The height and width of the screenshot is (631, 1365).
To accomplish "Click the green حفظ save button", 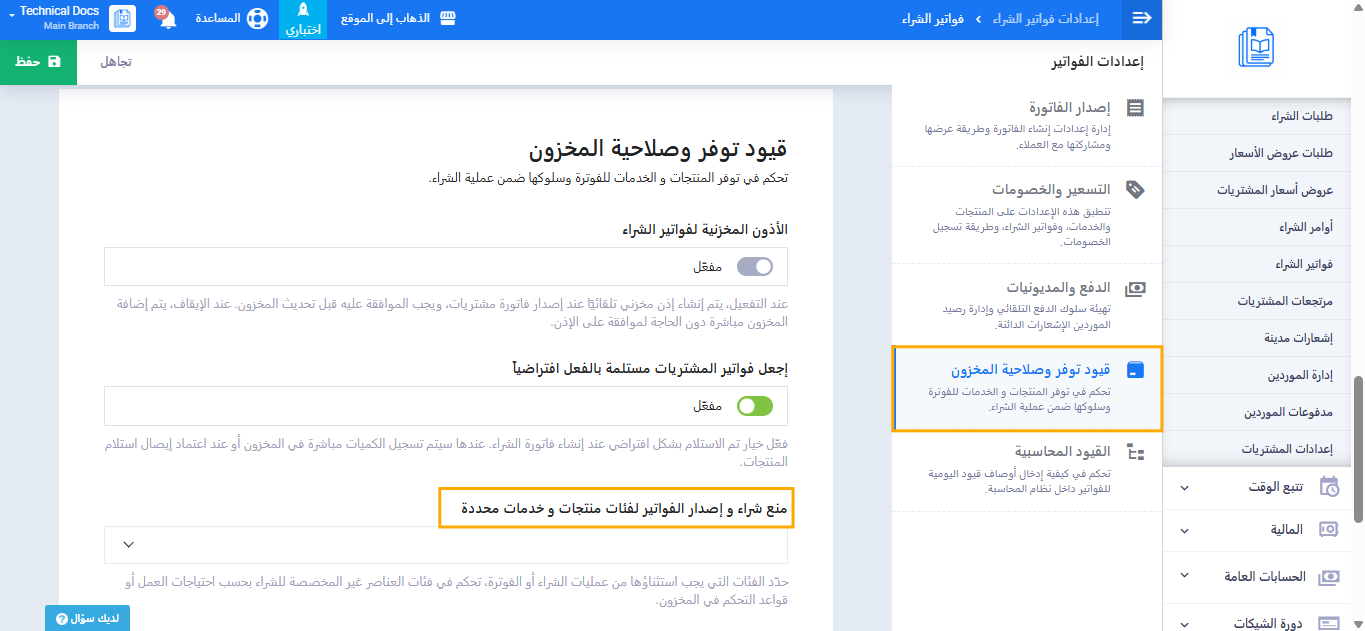I will click(39, 62).
